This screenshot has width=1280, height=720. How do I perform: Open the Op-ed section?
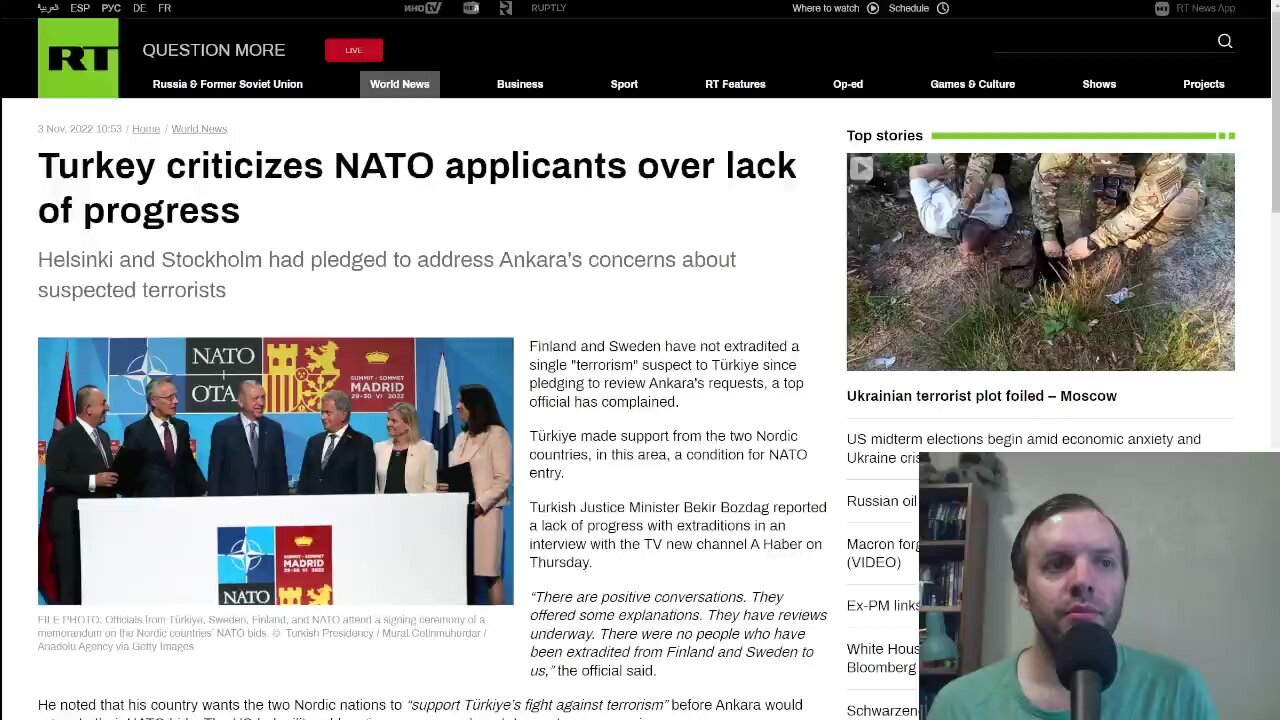point(848,84)
